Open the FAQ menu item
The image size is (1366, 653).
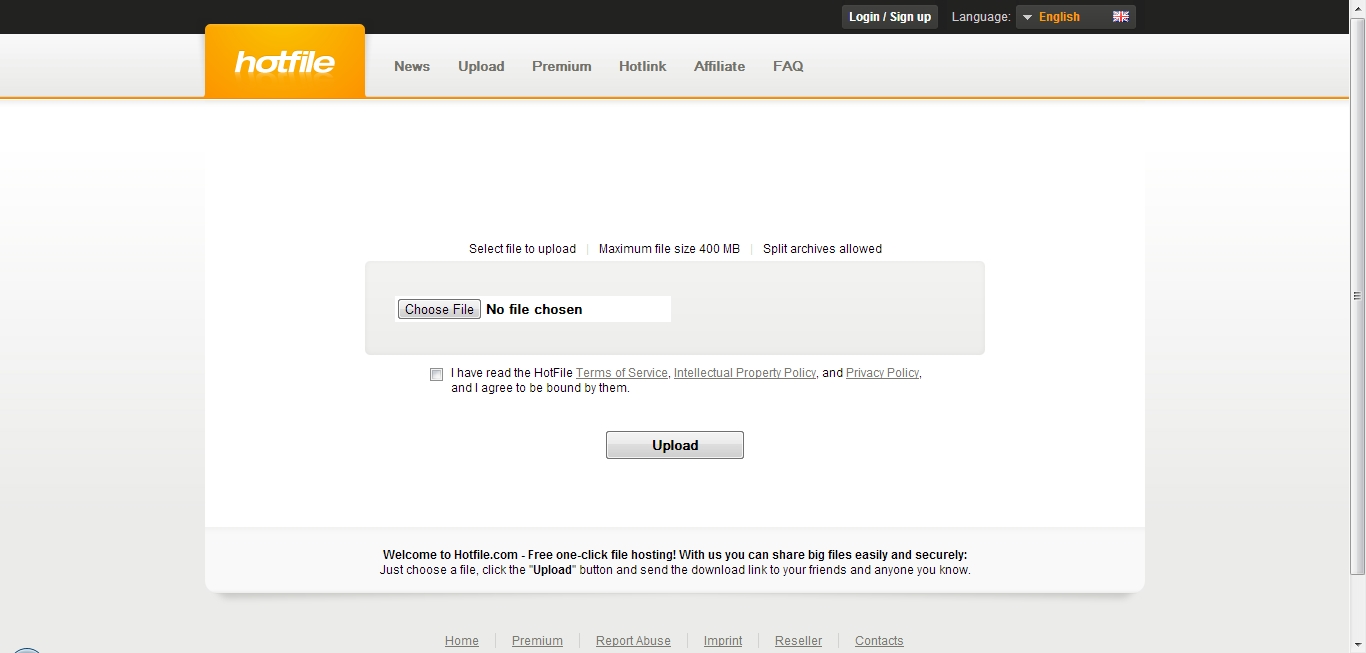pos(788,66)
